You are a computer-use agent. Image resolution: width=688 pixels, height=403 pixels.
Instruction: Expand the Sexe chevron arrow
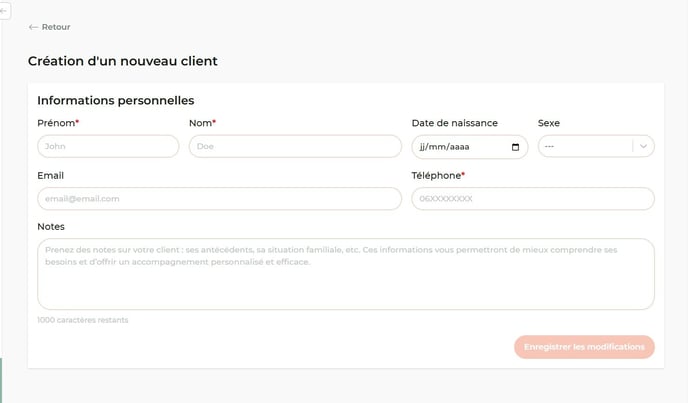point(643,147)
